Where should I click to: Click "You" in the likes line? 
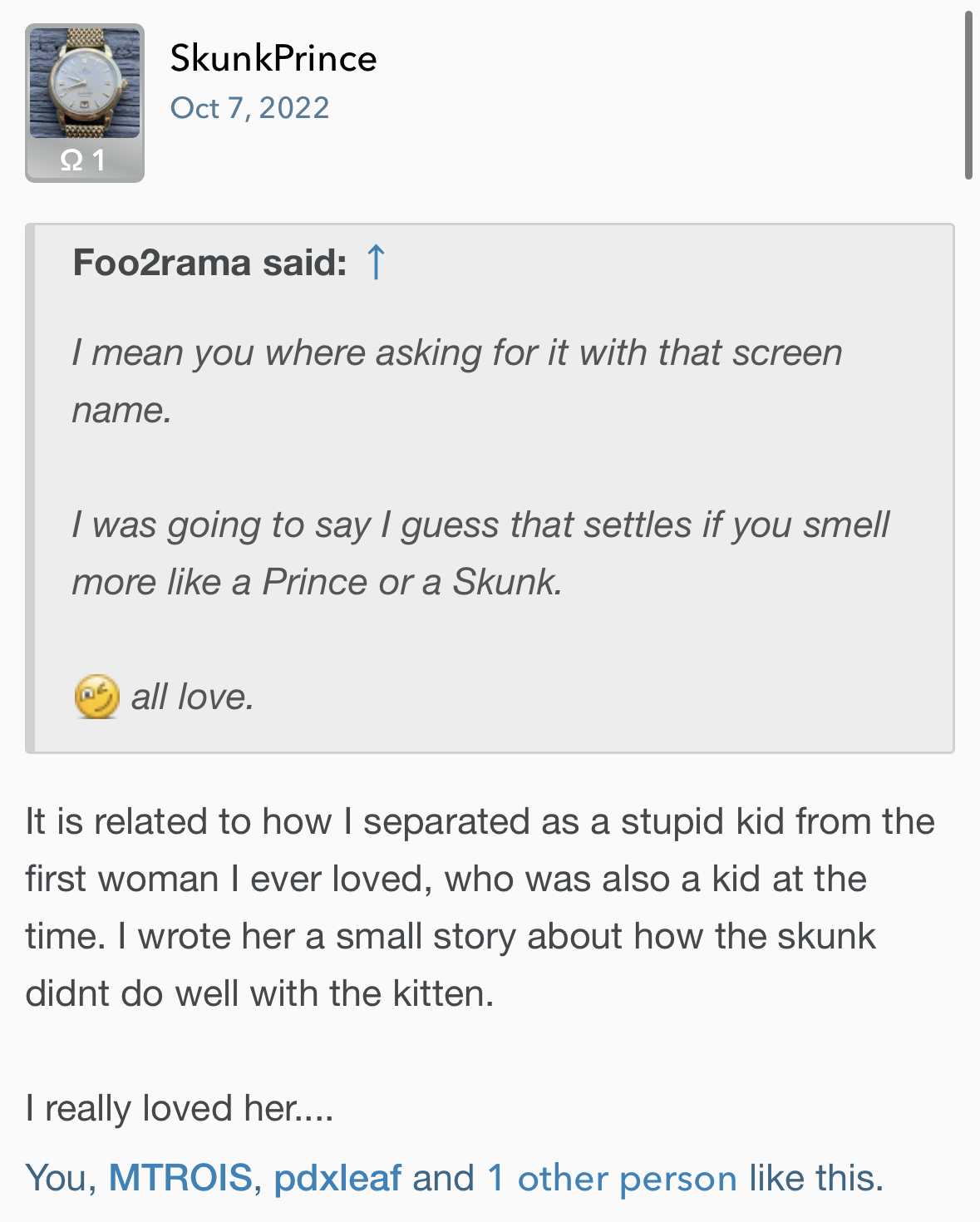point(57,1178)
